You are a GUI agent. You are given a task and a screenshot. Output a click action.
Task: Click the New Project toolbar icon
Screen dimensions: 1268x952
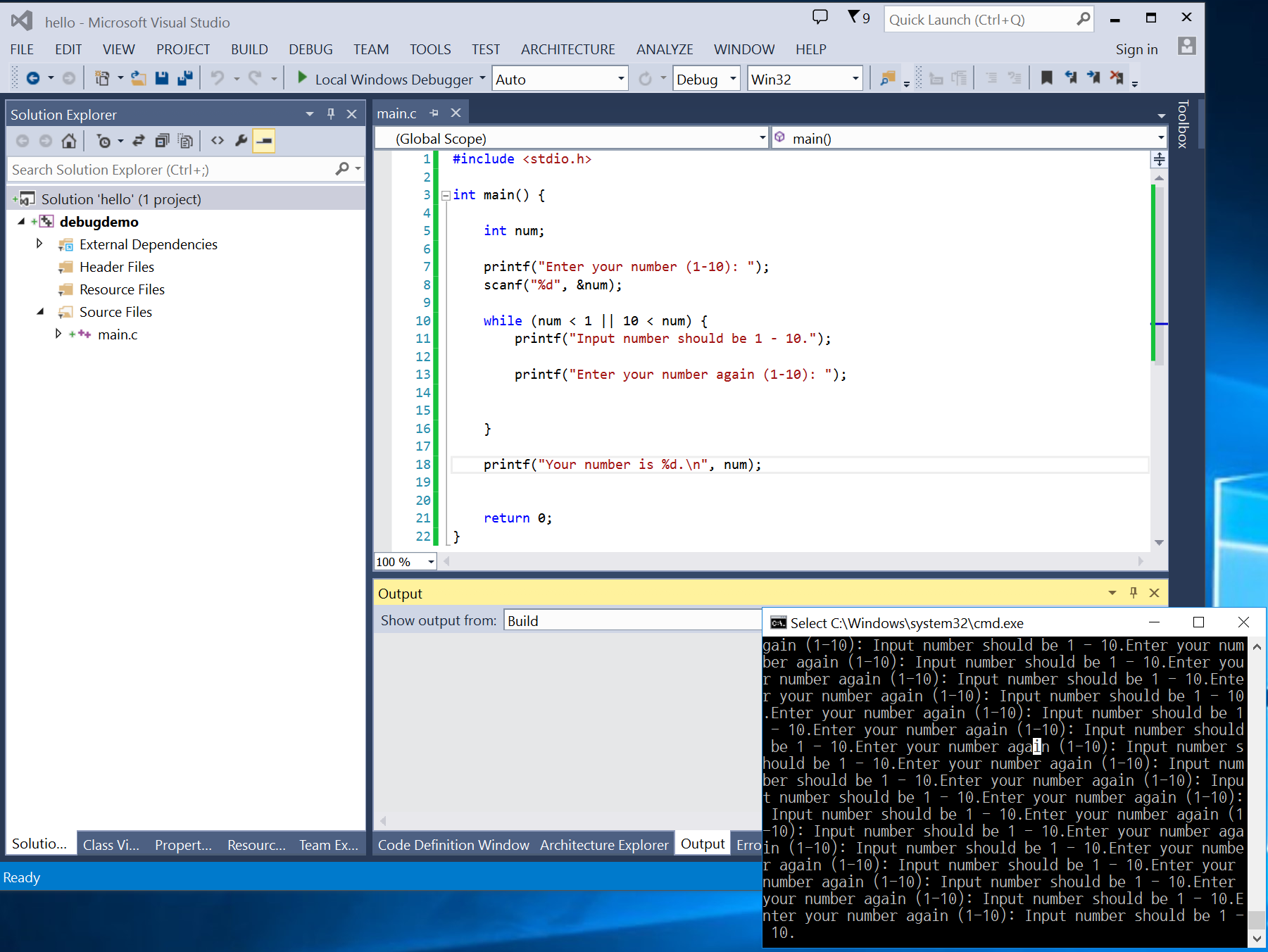coord(102,78)
